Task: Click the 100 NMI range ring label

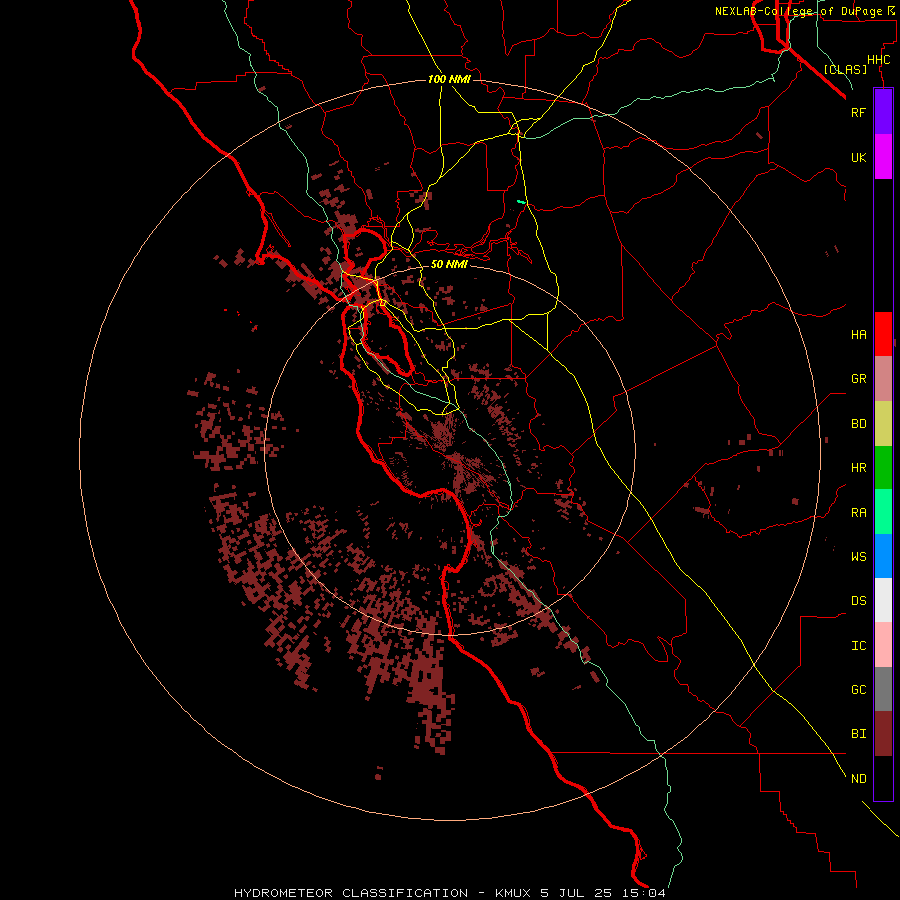Action: click(x=449, y=79)
